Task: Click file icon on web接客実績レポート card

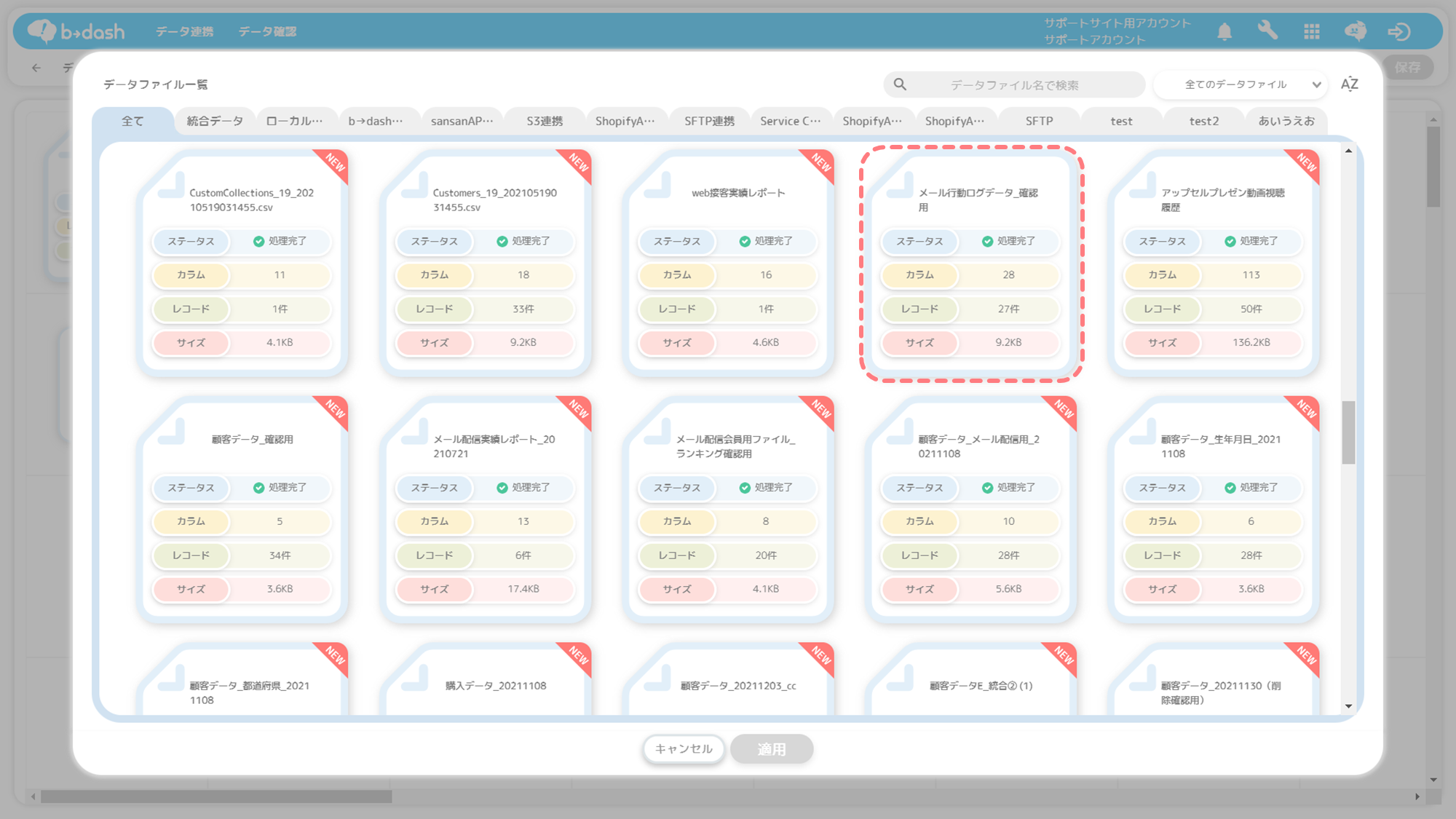Action: point(657,186)
